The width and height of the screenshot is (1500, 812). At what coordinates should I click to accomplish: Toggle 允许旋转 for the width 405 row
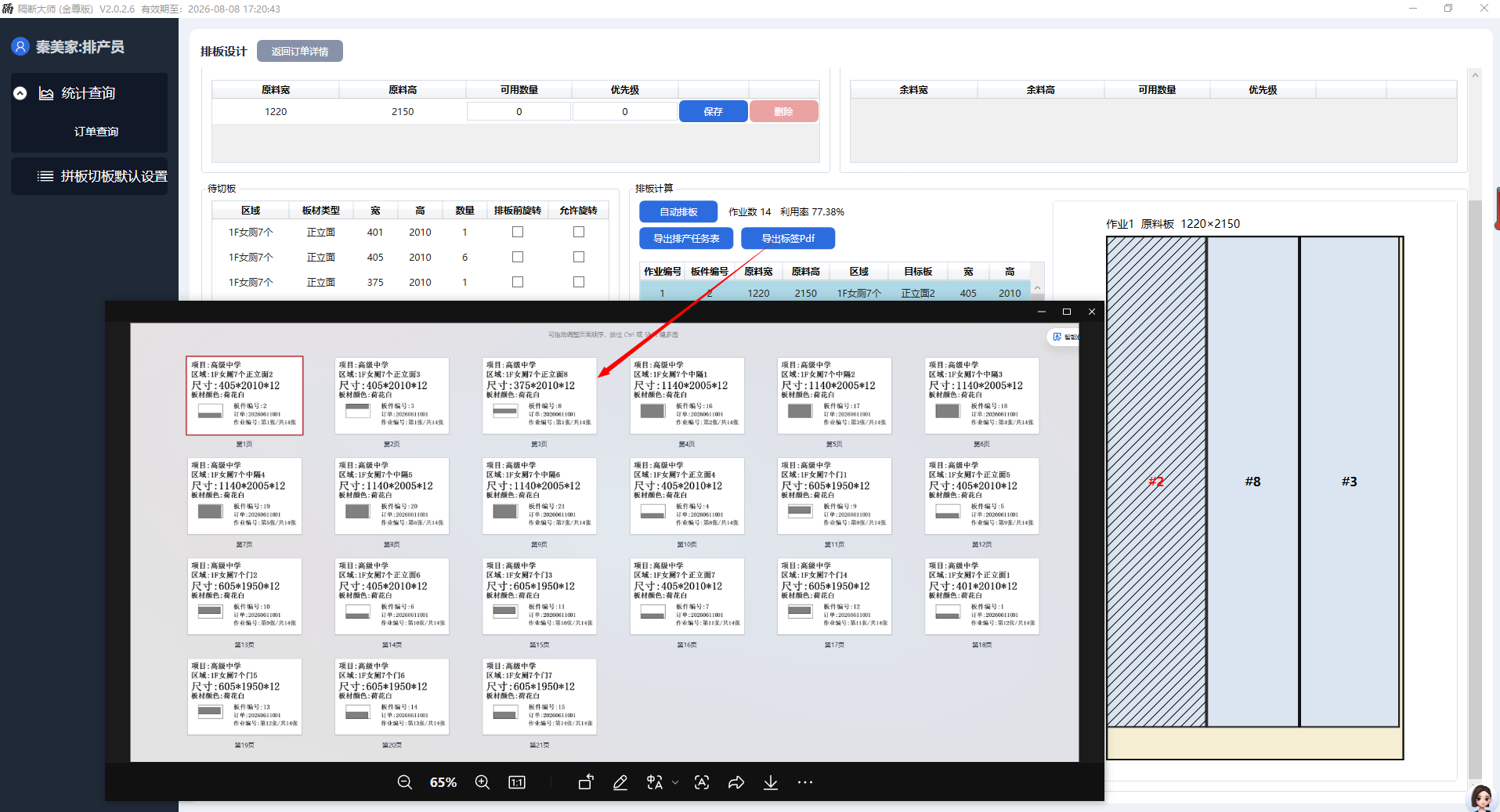click(579, 257)
